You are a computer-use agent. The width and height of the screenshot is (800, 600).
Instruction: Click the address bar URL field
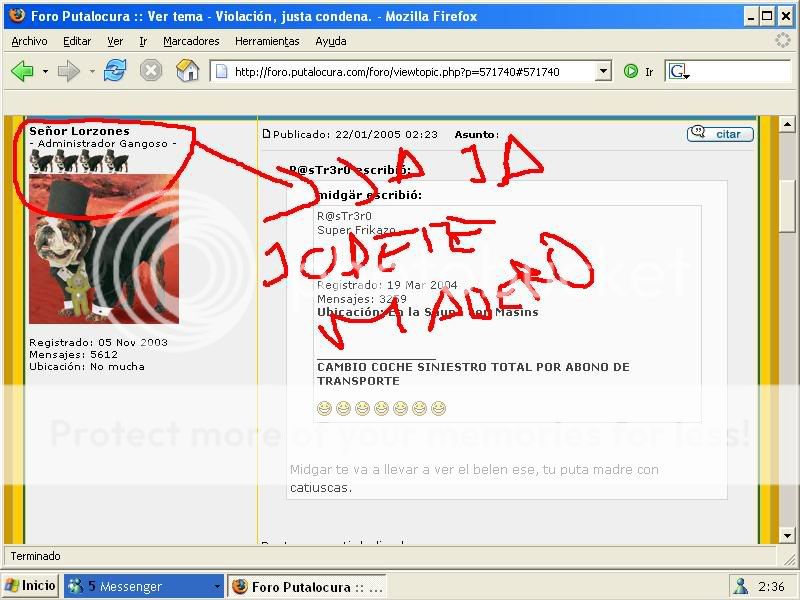click(x=410, y=71)
